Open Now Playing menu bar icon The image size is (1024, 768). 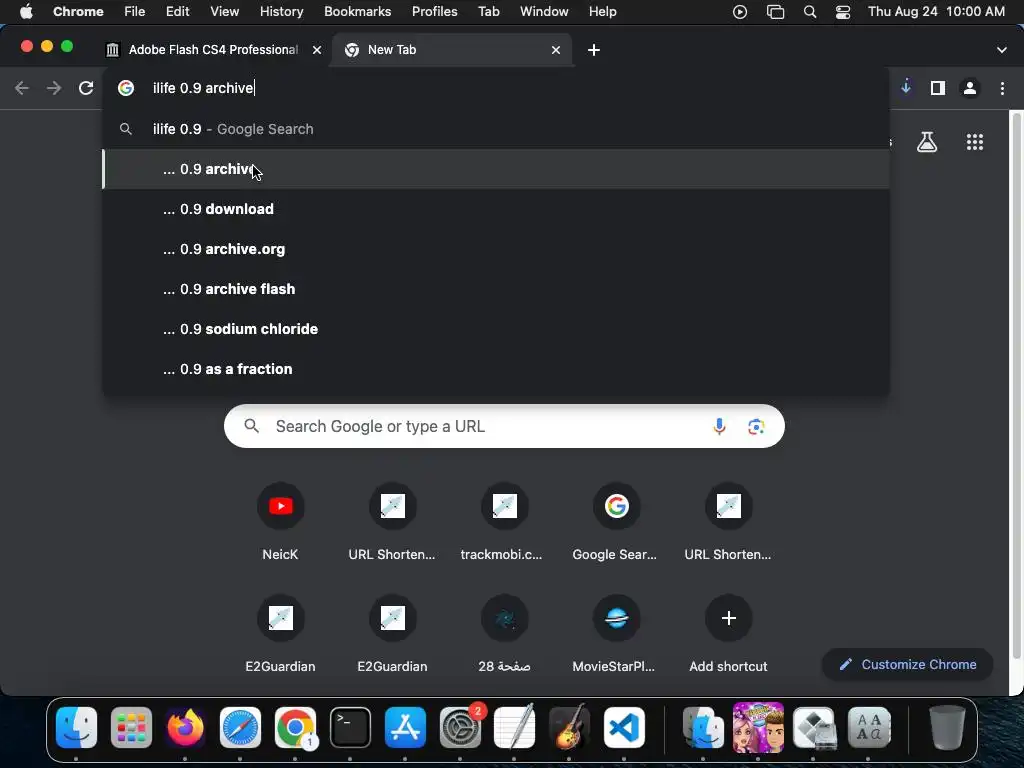(x=739, y=12)
